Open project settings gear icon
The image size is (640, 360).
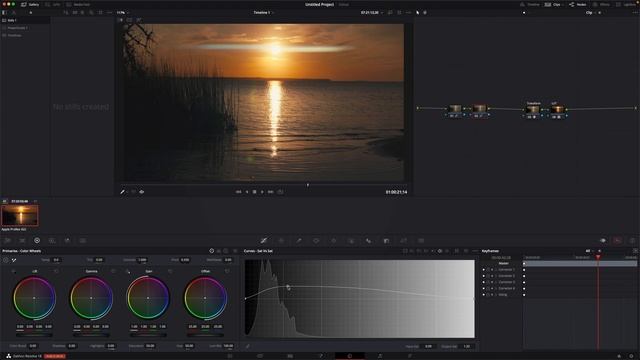[x=631, y=356]
